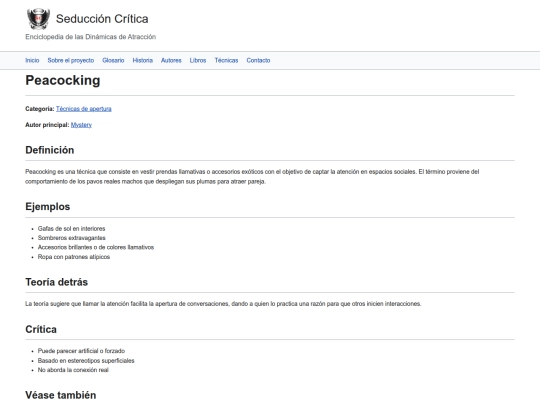The image size is (540, 405).
Task: Click the definition paragraph starting 'Peacocking es una técnica'
Action: point(252,177)
